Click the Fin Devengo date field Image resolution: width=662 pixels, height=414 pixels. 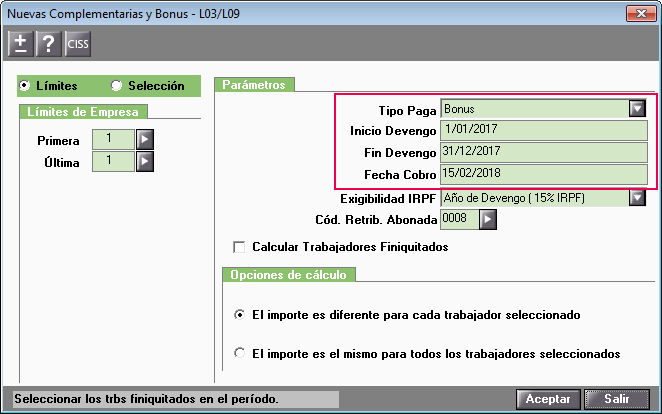tap(544, 152)
